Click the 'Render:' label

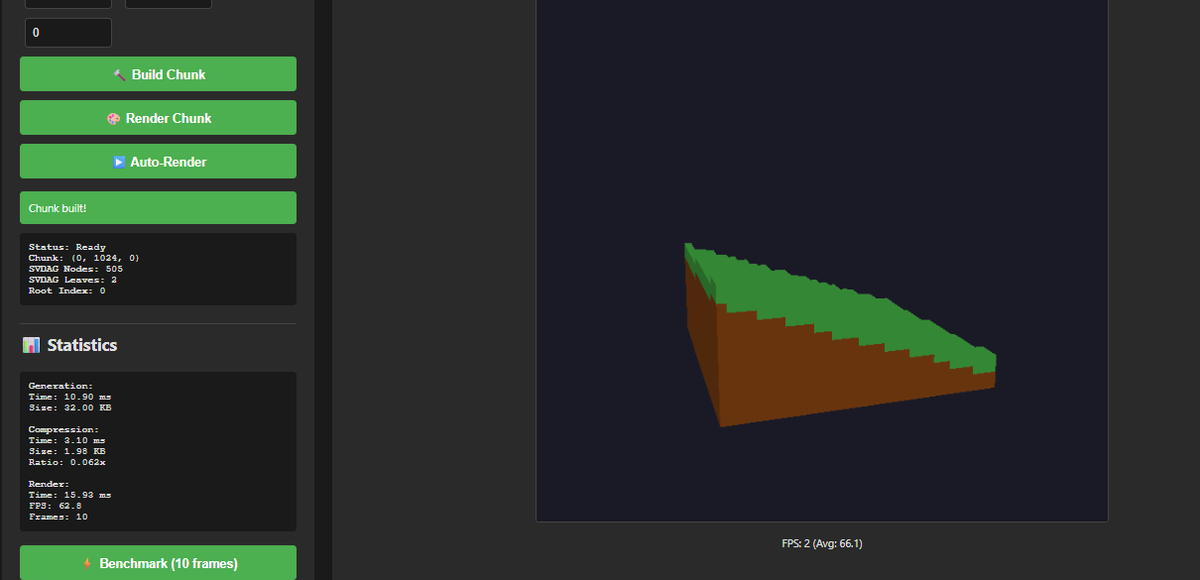point(49,484)
